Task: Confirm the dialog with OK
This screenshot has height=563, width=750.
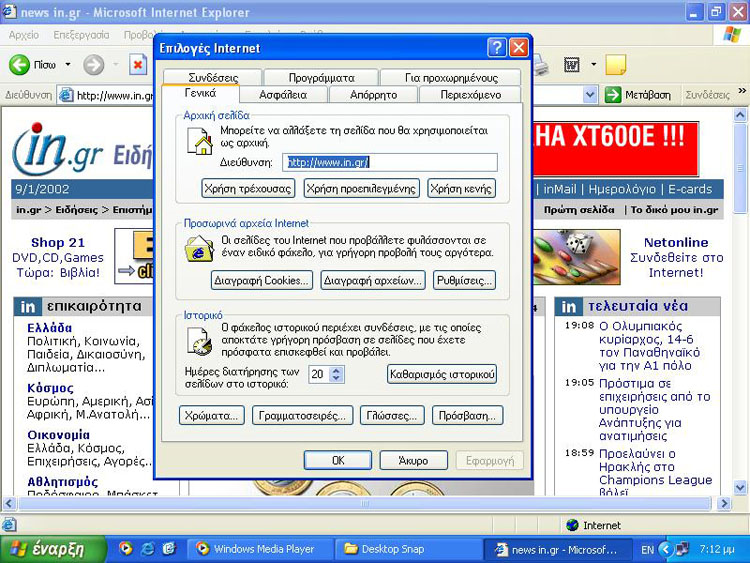Action: point(338,460)
